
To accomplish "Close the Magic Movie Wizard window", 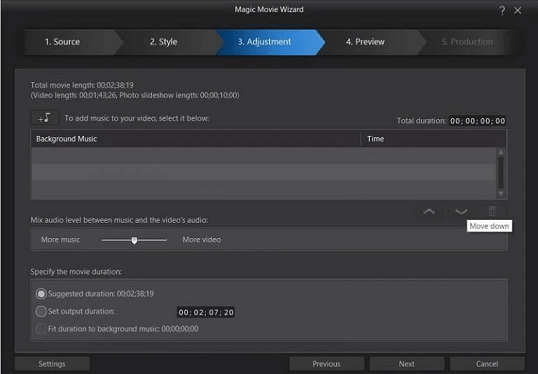I will [518, 11].
